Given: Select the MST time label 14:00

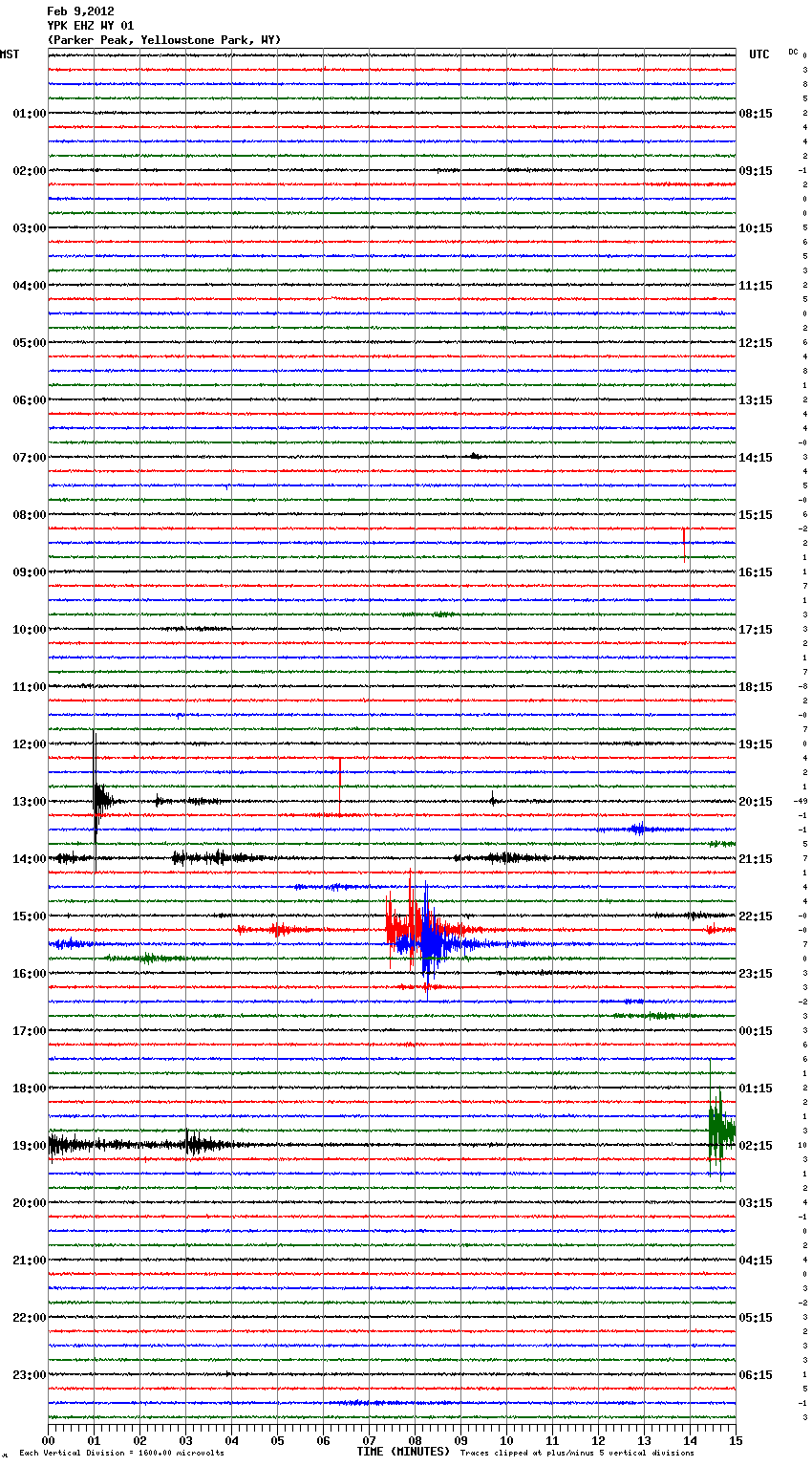Looking at the screenshot, I should click(x=30, y=859).
